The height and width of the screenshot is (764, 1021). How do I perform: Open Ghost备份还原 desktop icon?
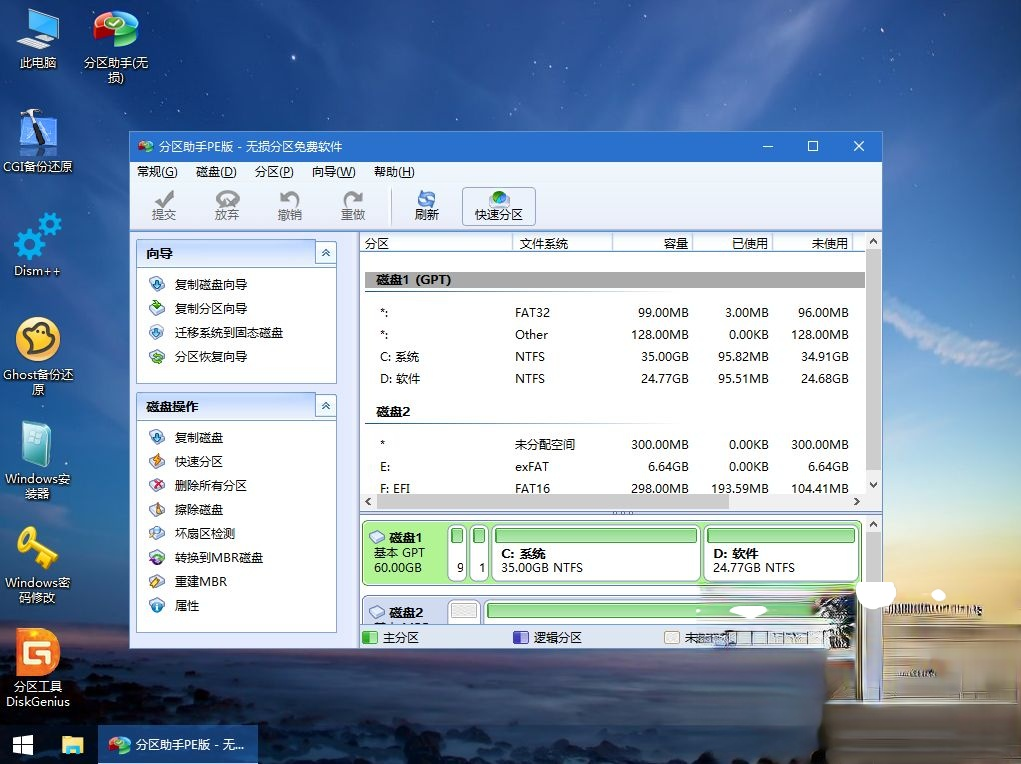[x=38, y=356]
